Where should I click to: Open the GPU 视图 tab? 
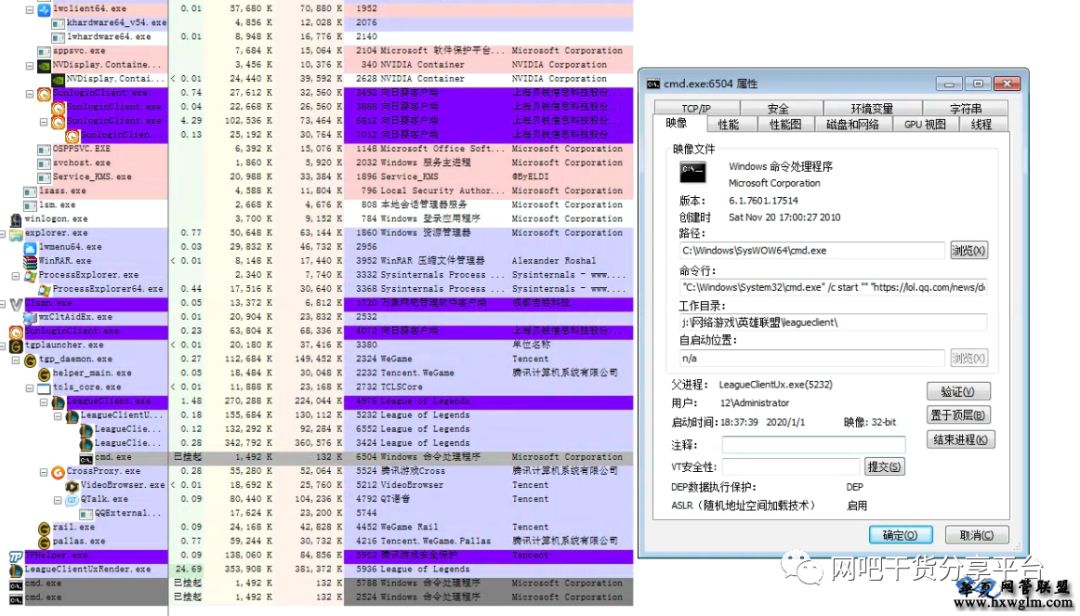[925, 124]
